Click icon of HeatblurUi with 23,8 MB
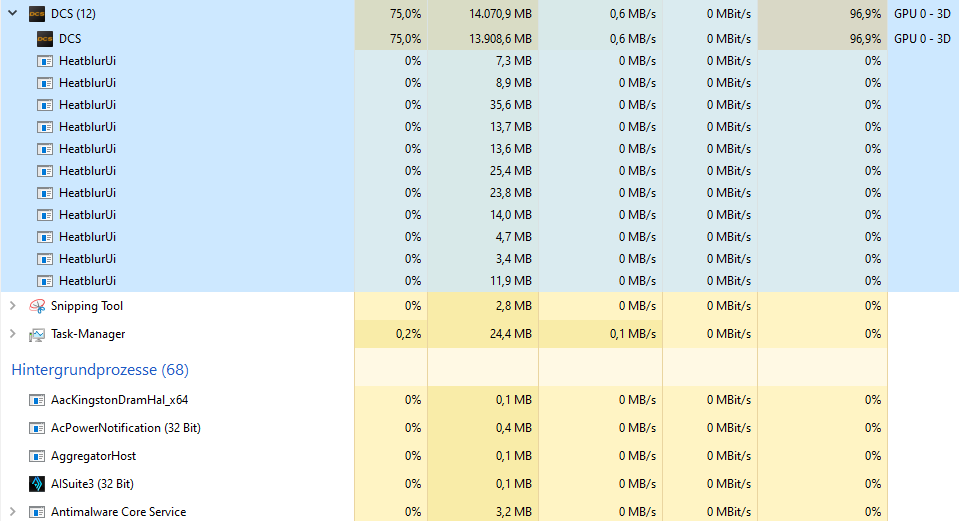Image resolution: width=959 pixels, height=521 pixels. 45,193
